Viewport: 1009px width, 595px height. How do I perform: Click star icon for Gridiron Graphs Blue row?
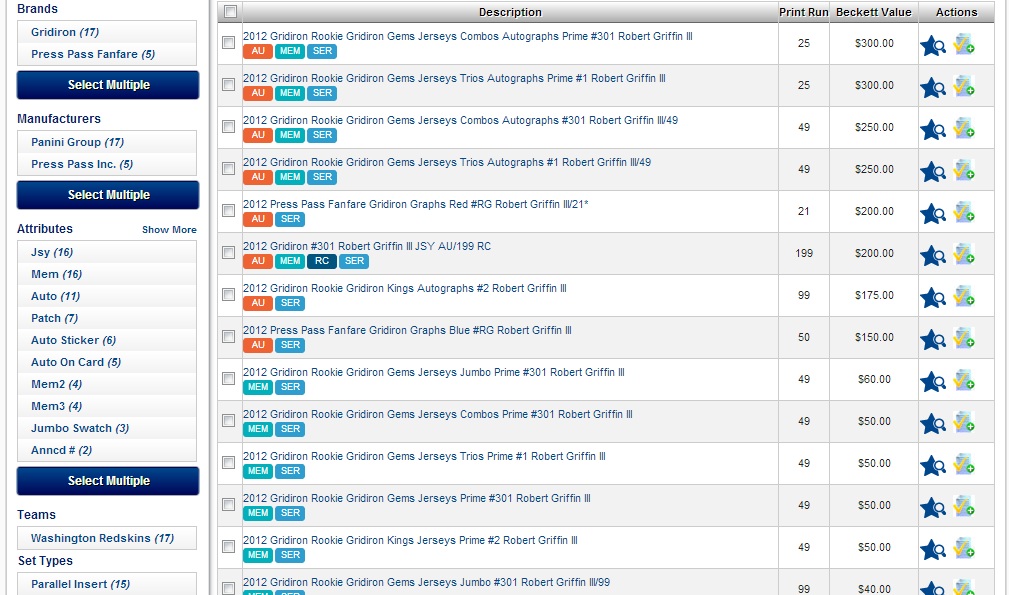click(x=932, y=340)
